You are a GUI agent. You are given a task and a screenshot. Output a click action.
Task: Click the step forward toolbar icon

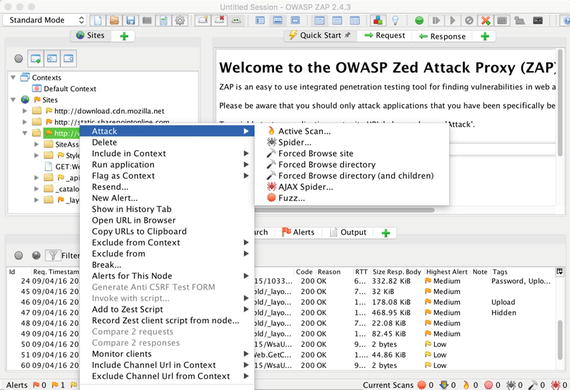click(436, 20)
